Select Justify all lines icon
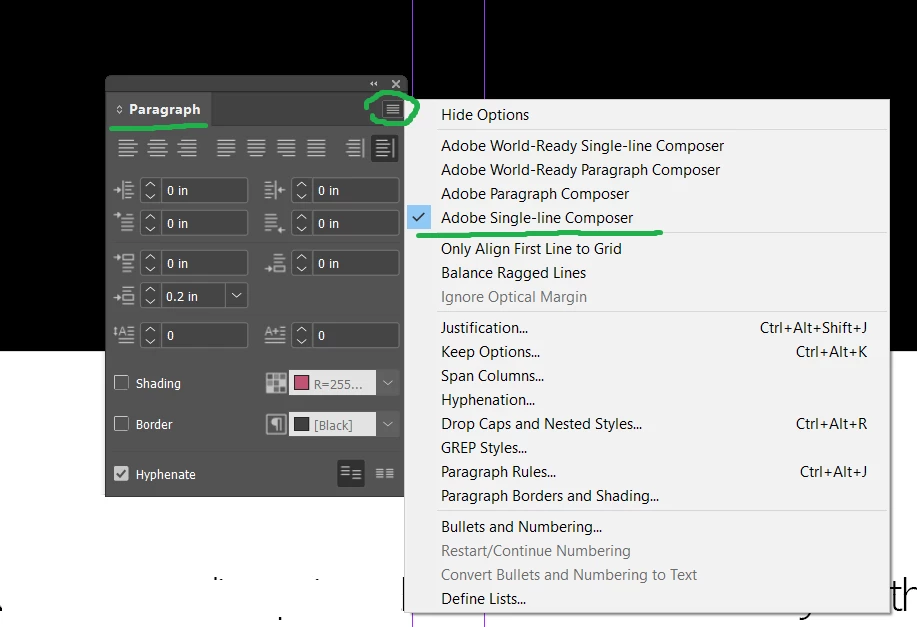The image size is (917, 627). tap(316, 148)
